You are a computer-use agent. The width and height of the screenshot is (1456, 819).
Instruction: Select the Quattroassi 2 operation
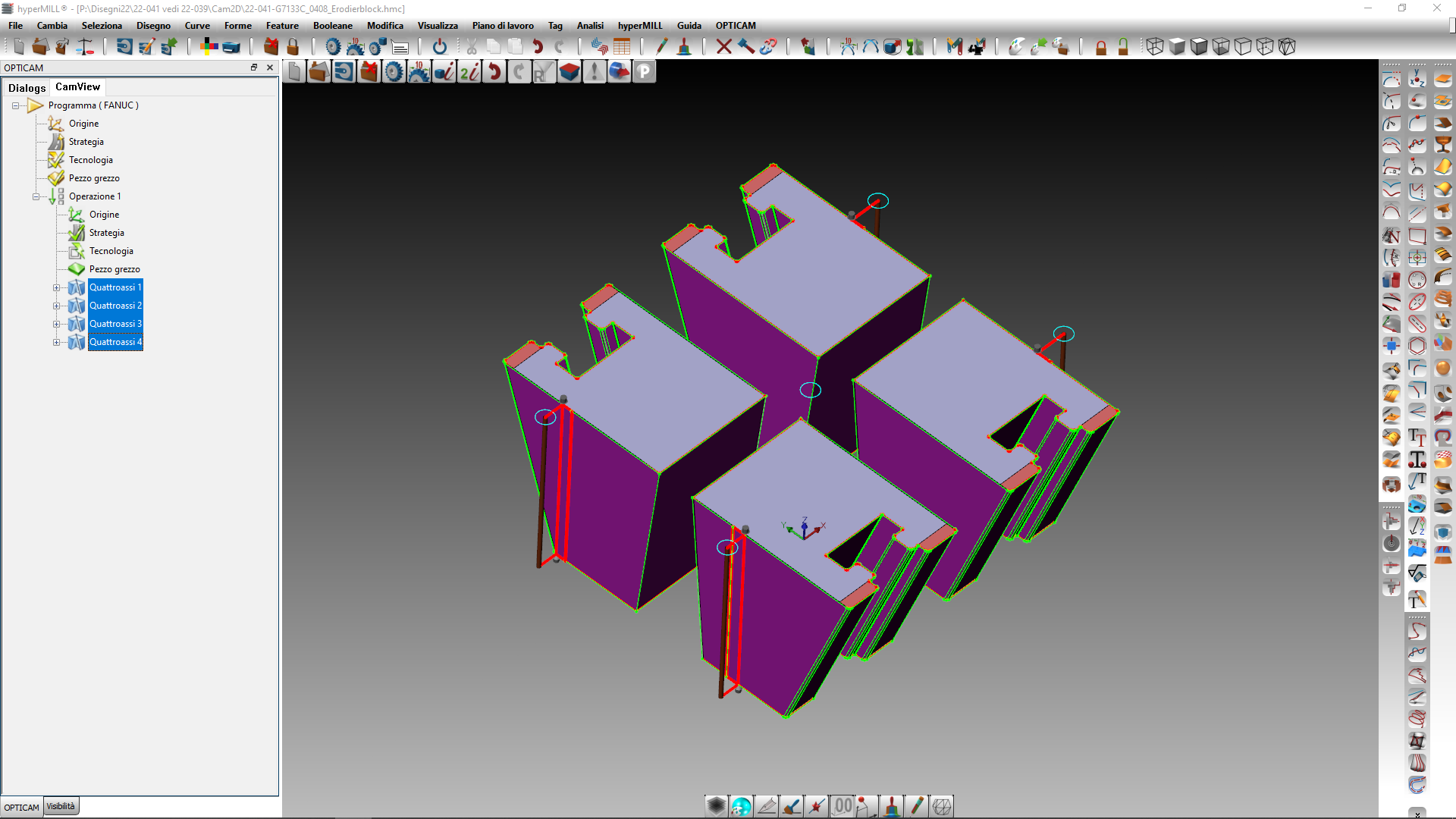click(x=115, y=306)
